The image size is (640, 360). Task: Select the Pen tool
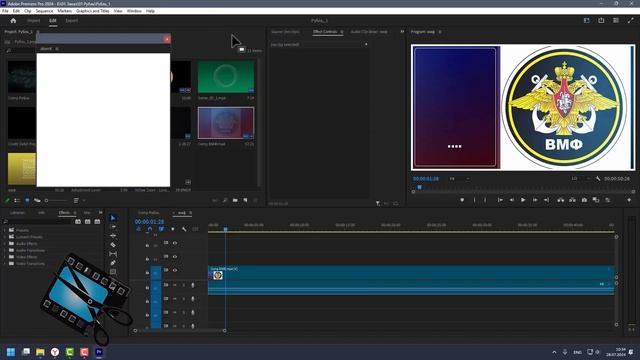tap(113, 262)
